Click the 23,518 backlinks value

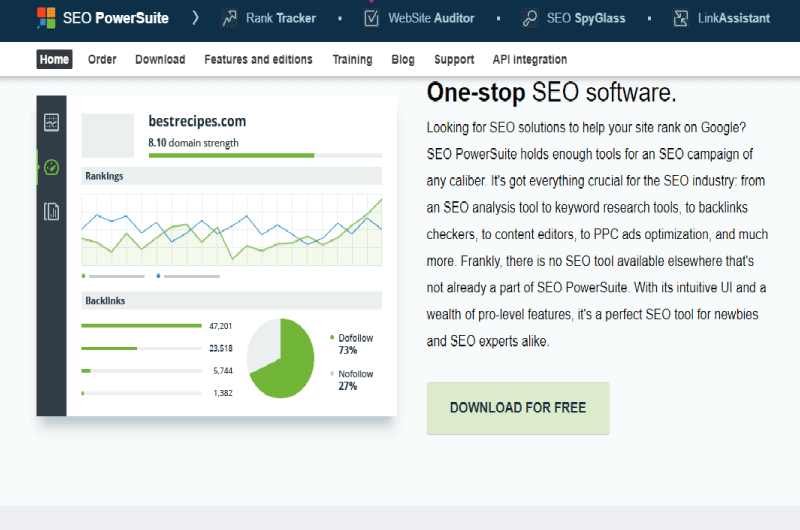pos(221,348)
